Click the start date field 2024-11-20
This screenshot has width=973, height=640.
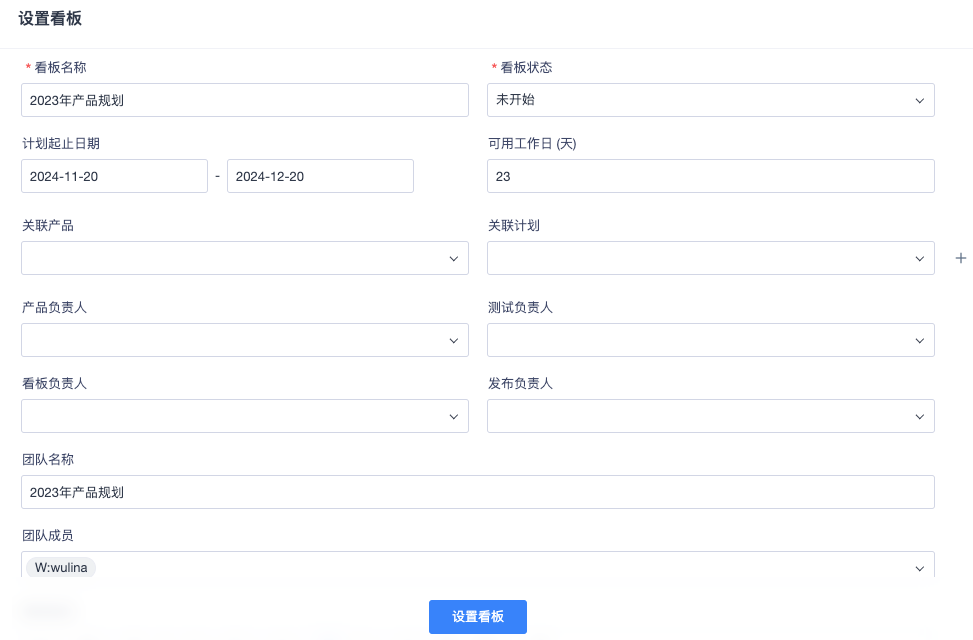114,176
